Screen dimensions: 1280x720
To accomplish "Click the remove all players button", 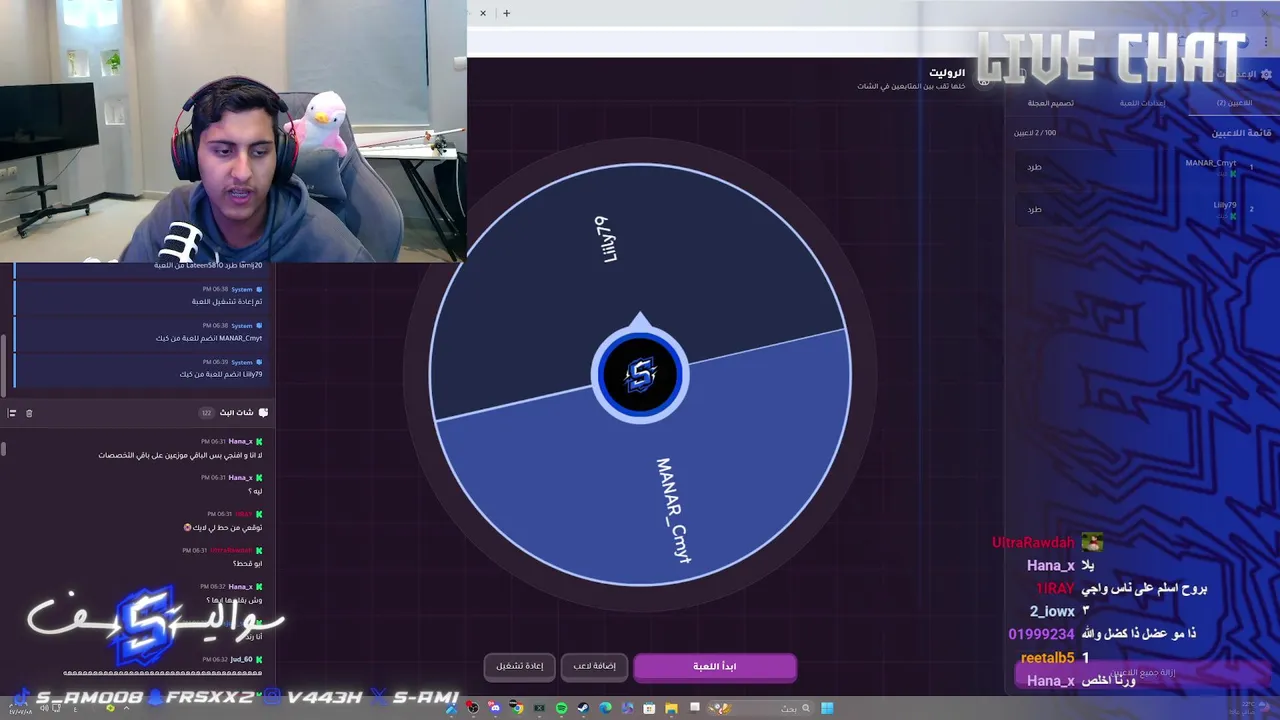I will pos(1143,674).
